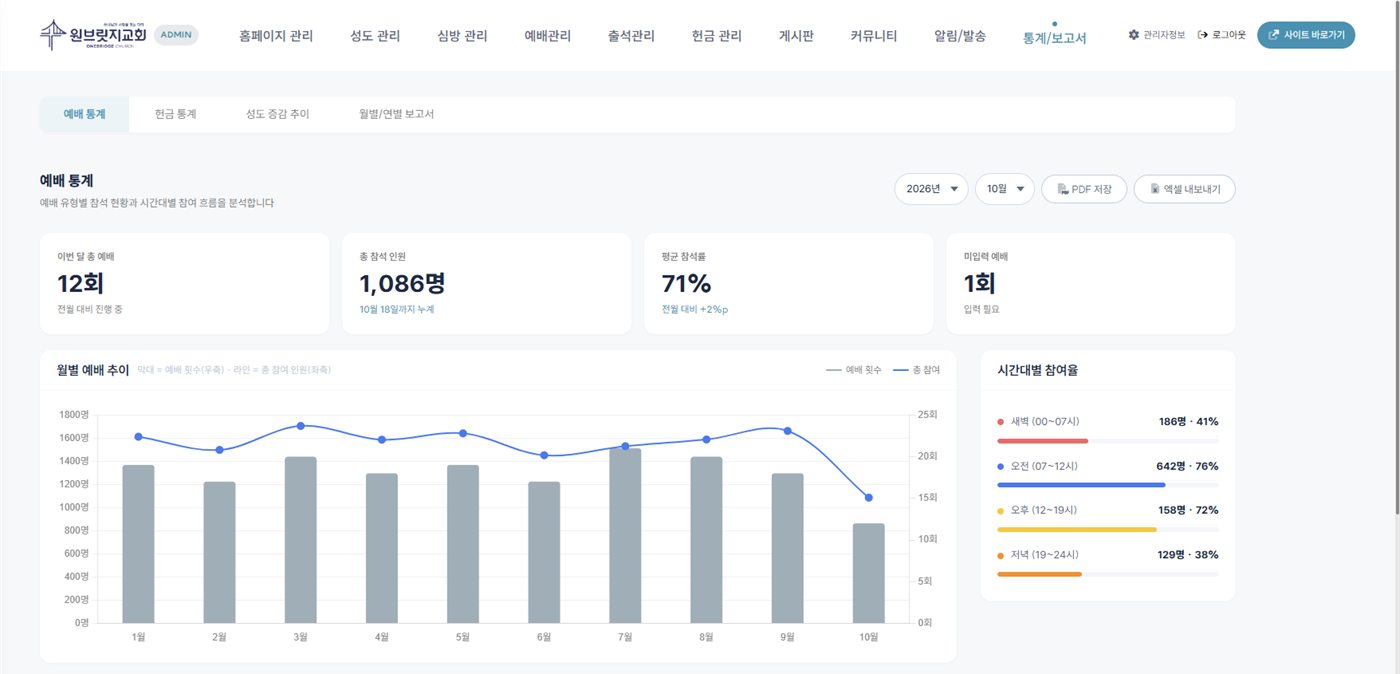
Task: Open 심방 관리 menu
Action: (462, 36)
